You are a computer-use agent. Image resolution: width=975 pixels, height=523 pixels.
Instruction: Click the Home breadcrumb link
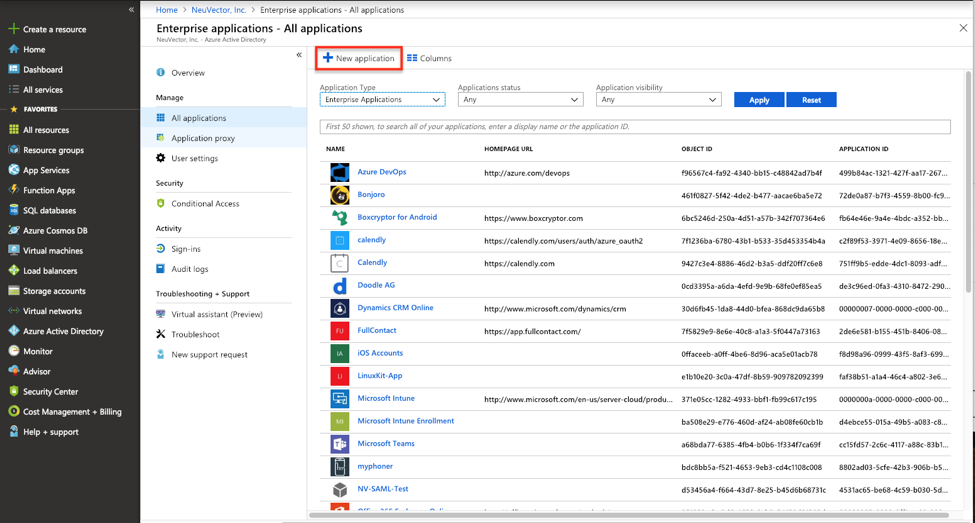[167, 10]
